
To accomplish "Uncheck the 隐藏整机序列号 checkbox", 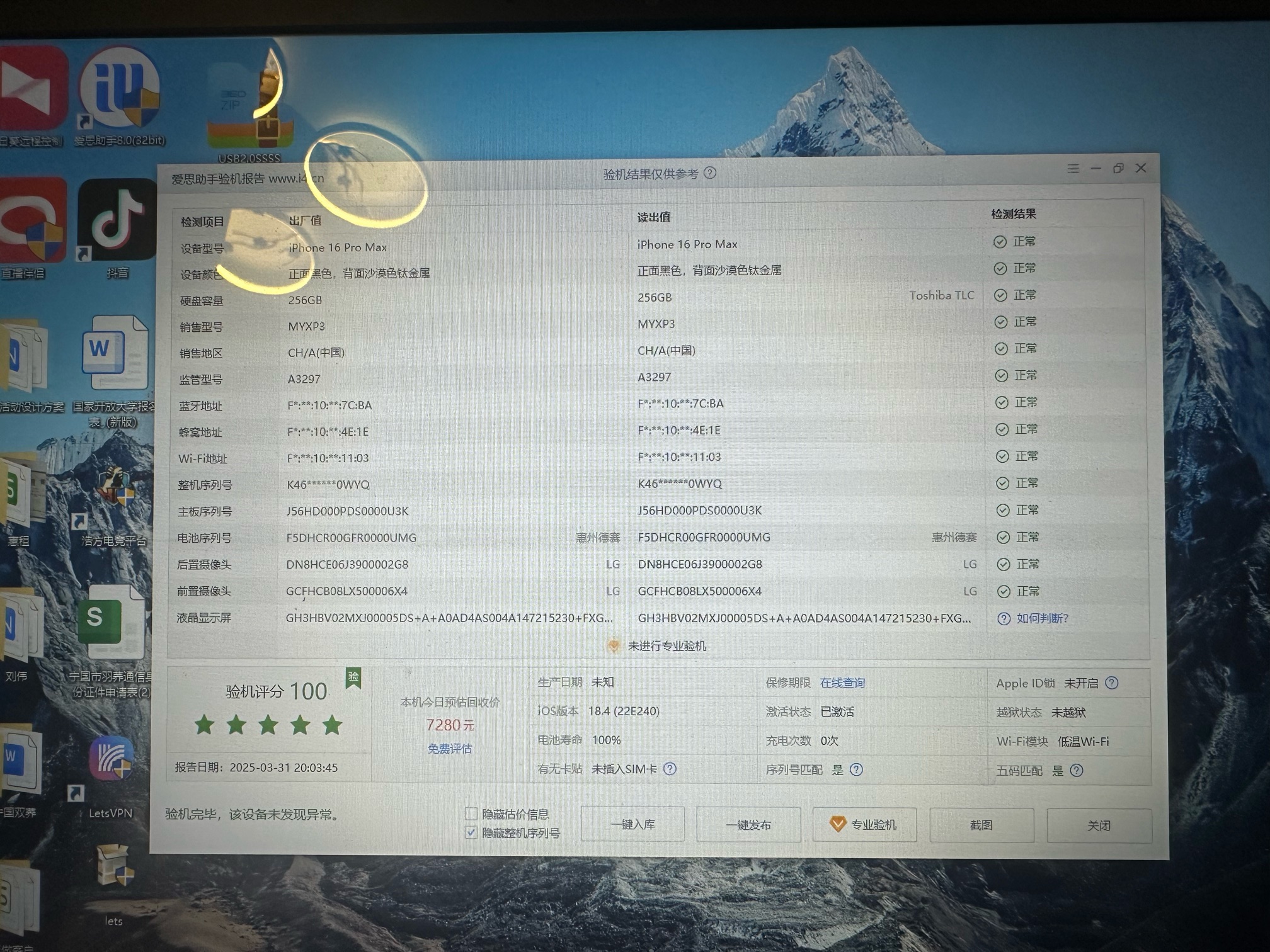I will [x=471, y=832].
